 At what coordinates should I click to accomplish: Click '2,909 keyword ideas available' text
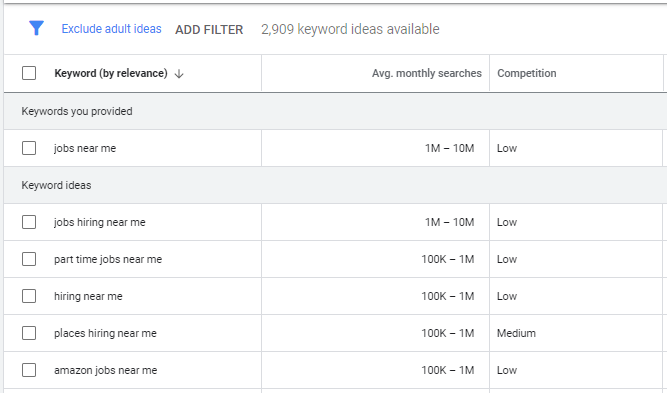coord(350,29)
